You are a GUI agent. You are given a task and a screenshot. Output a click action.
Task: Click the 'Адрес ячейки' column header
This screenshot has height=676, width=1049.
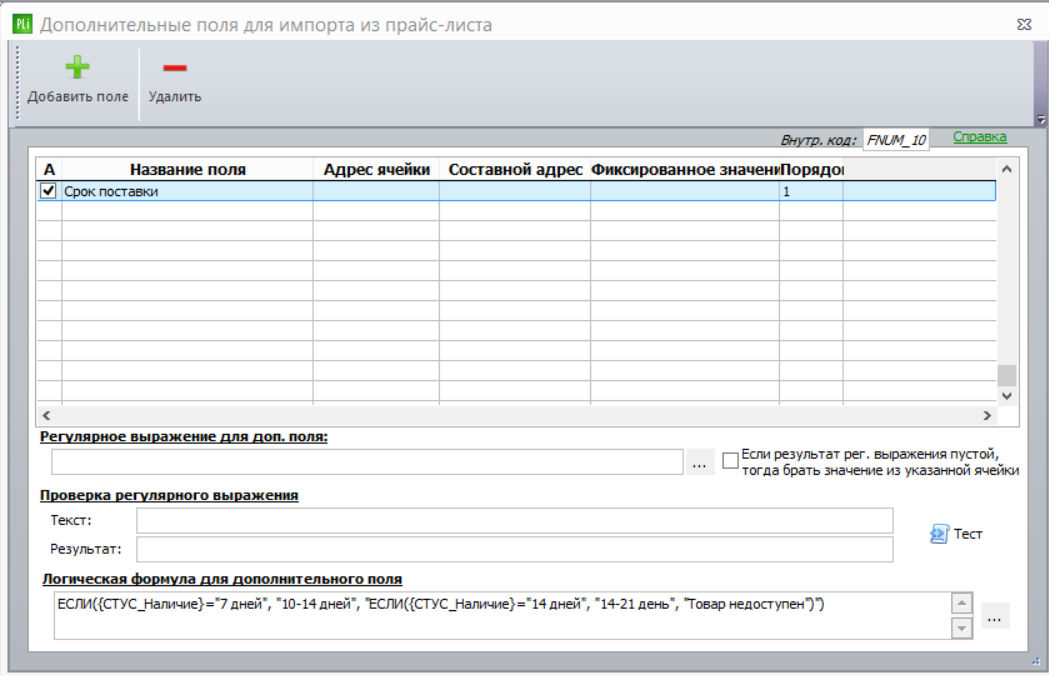pyautogui.click(x=376, y=169)
